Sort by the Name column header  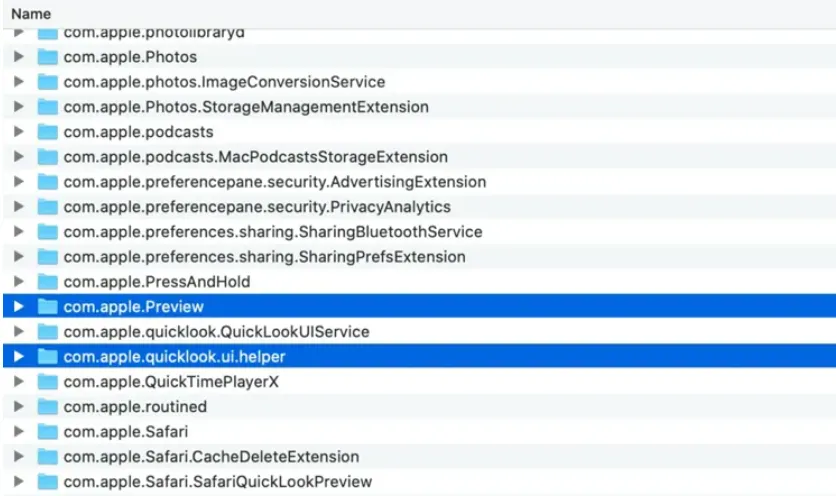[31, 14]
